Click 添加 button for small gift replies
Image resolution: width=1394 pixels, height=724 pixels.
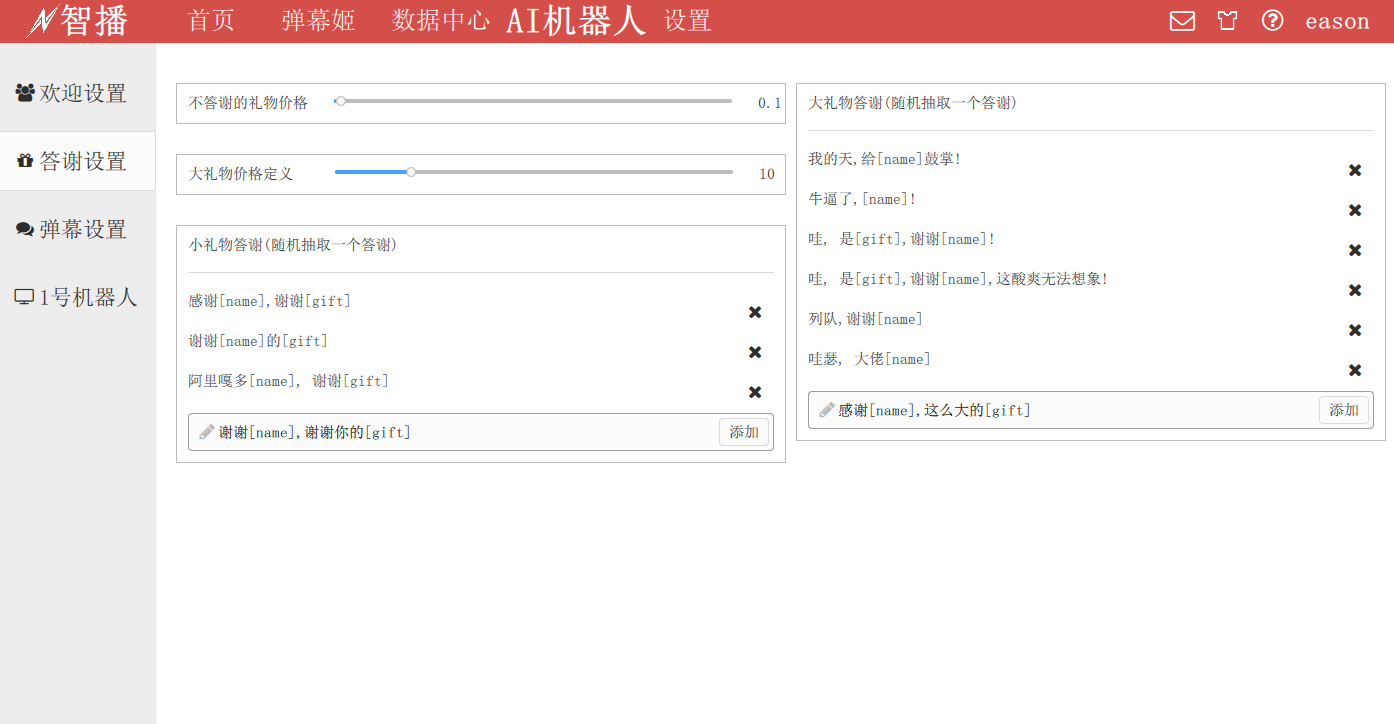744,432
